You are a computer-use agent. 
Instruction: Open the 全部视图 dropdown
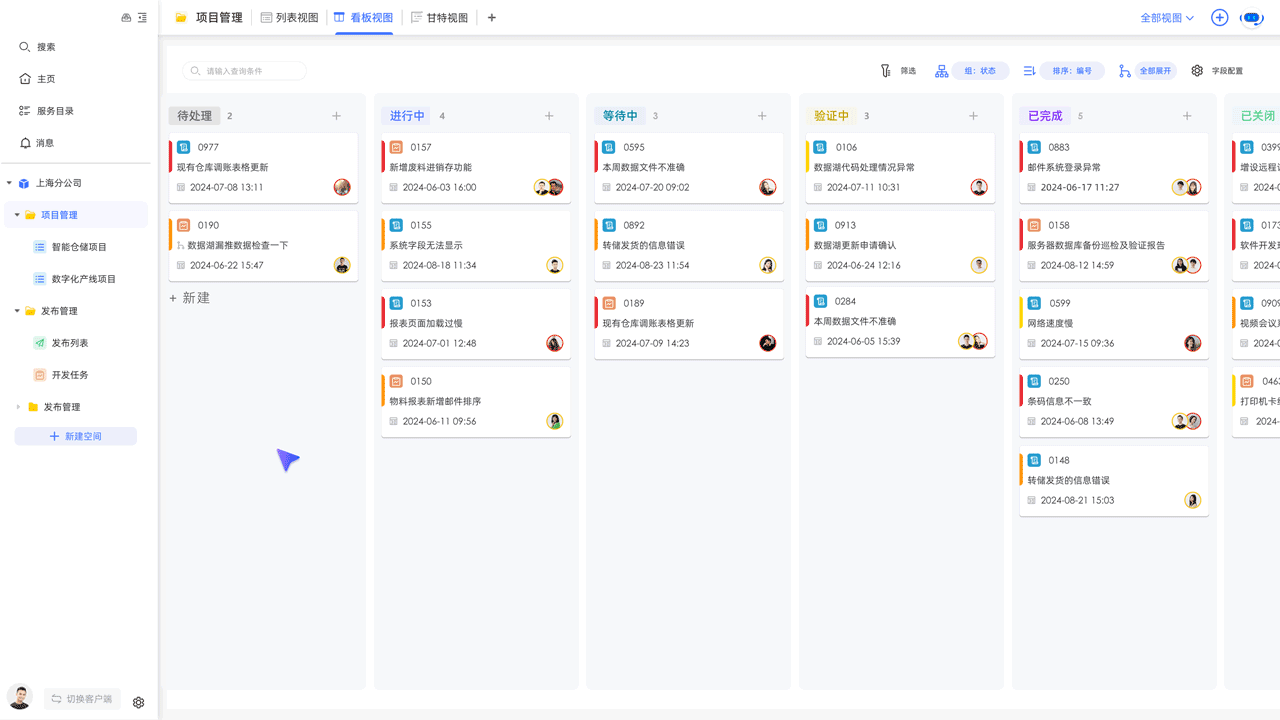pos(1167,18)
